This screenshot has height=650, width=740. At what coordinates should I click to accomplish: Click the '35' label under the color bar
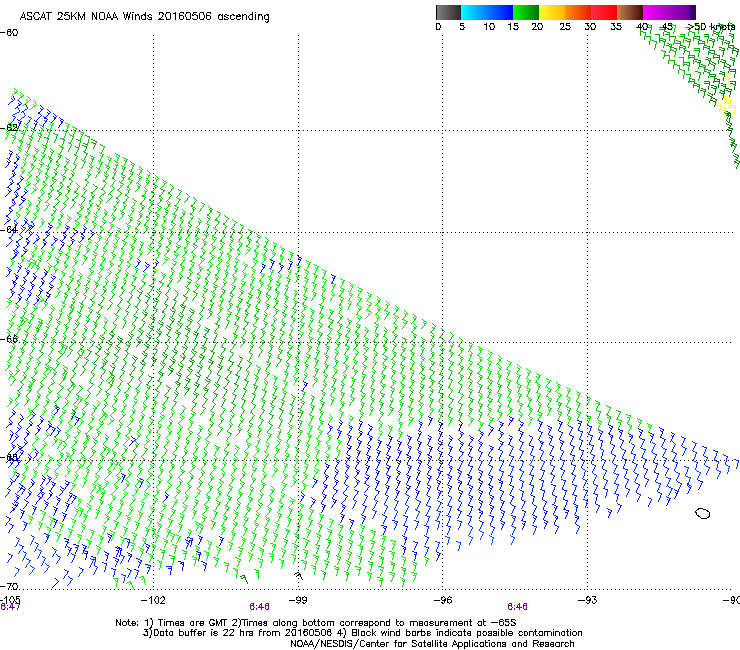[x=616, y=27]
